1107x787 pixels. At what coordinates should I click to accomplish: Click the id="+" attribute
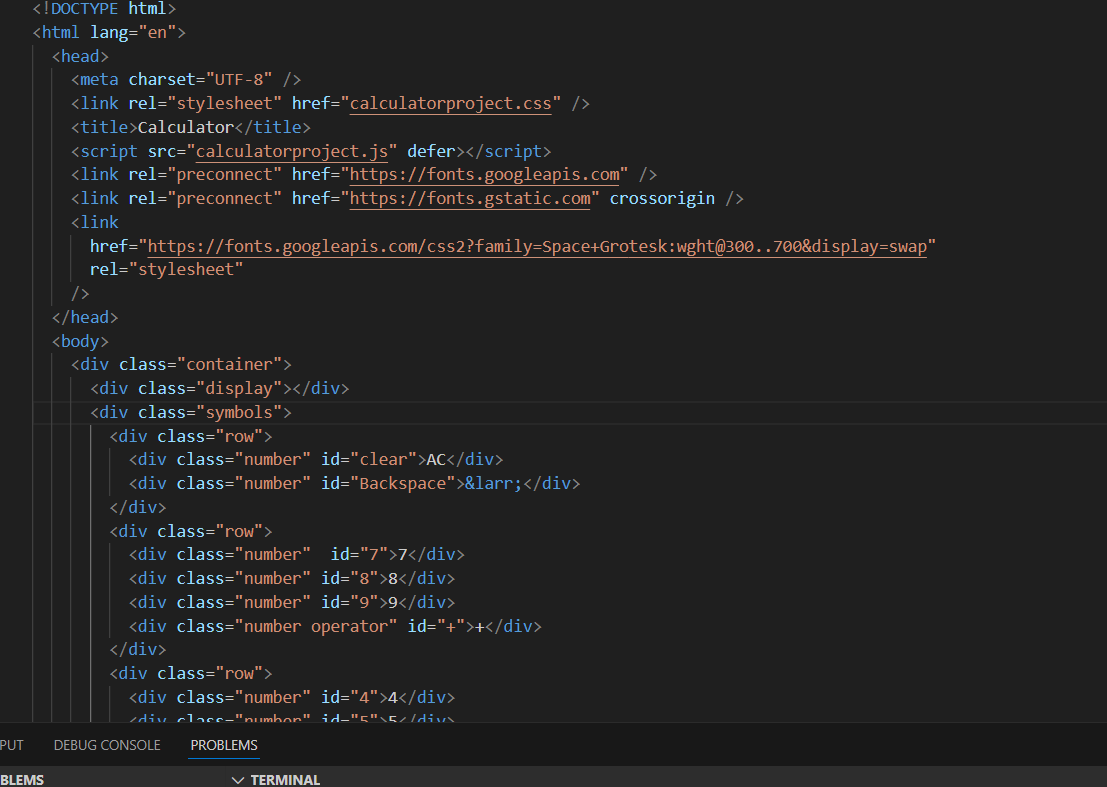tap(436, 626)
